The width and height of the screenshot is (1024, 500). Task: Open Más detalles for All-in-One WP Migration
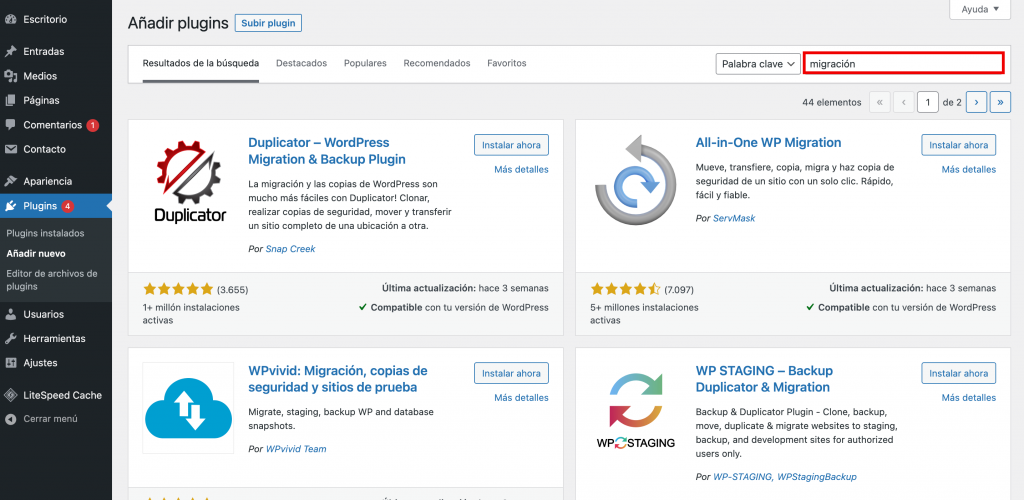click(968, 170)
